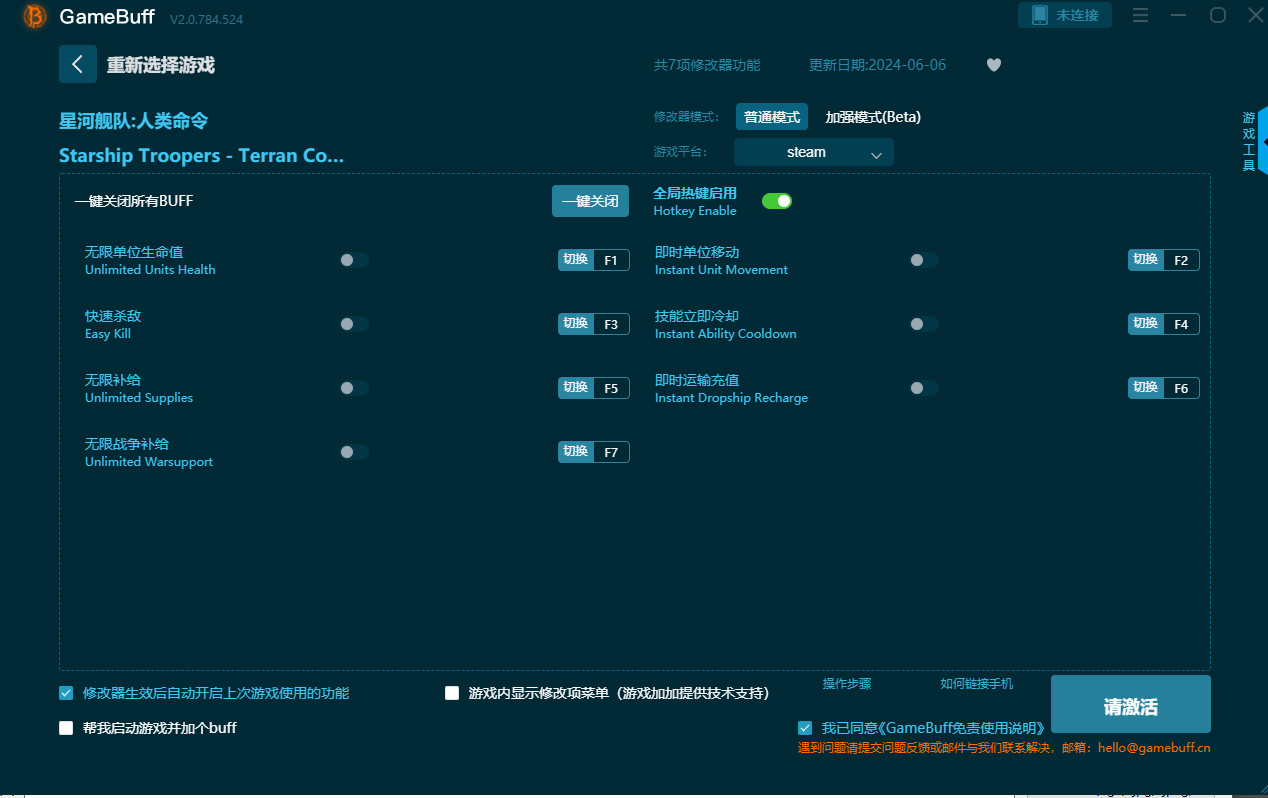Click the GameBuff logo icon
This screenshot has width=1268, height=798.
click(x=35, y=16)
